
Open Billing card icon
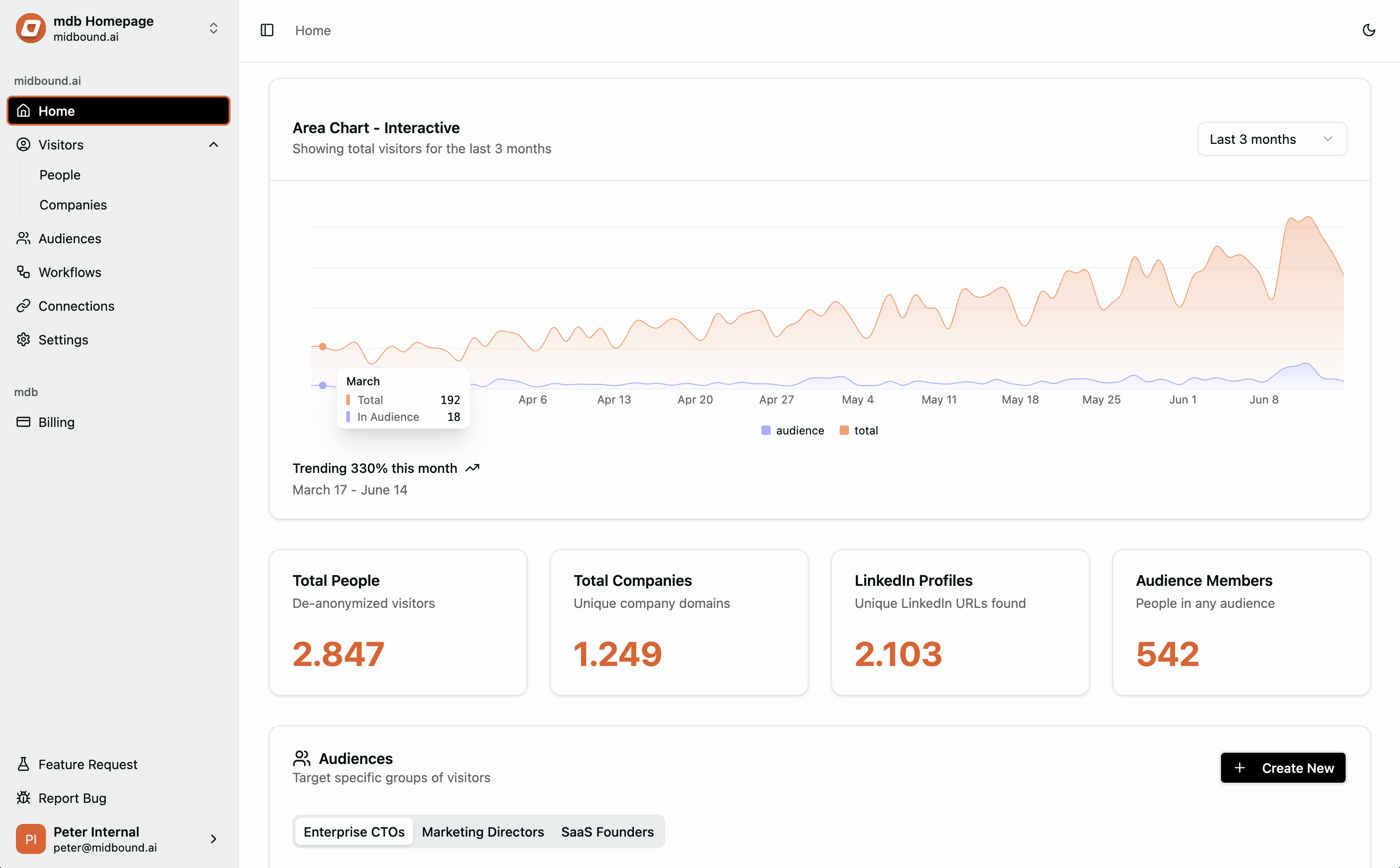[x=23, y=422]
